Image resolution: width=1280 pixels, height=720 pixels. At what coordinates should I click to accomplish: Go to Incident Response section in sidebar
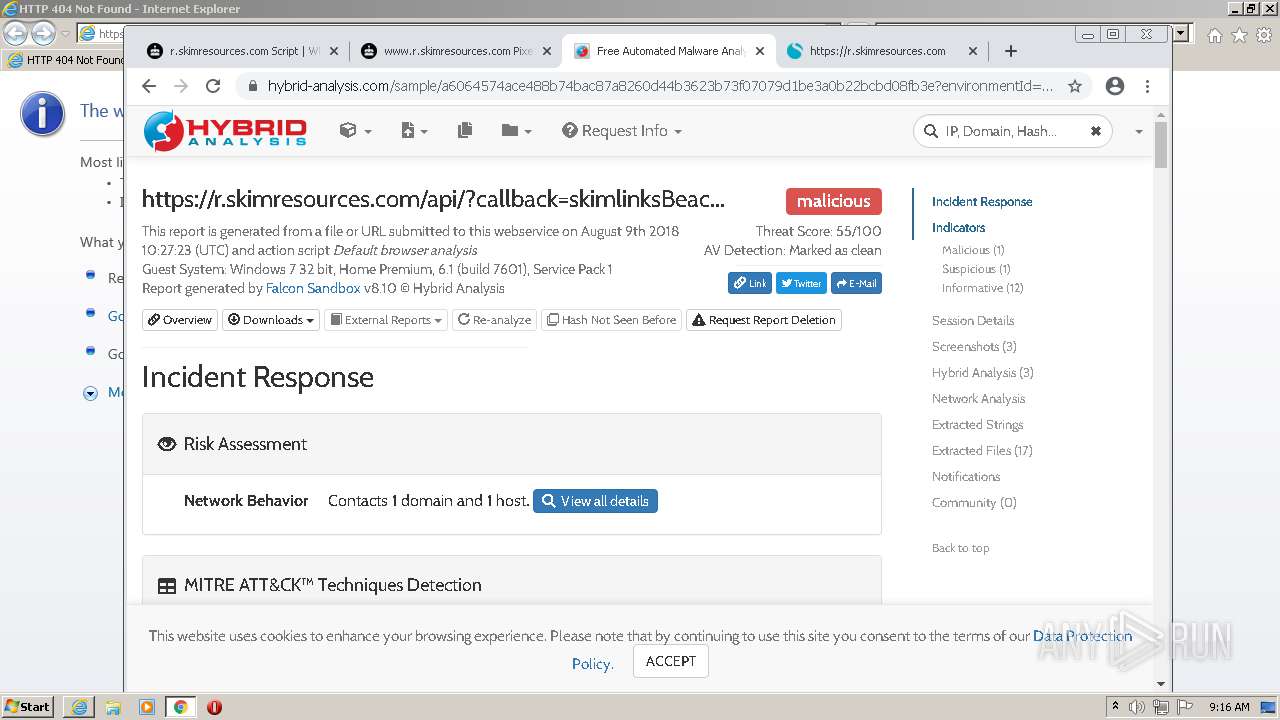pyautogui.click(x=982, y=201)
